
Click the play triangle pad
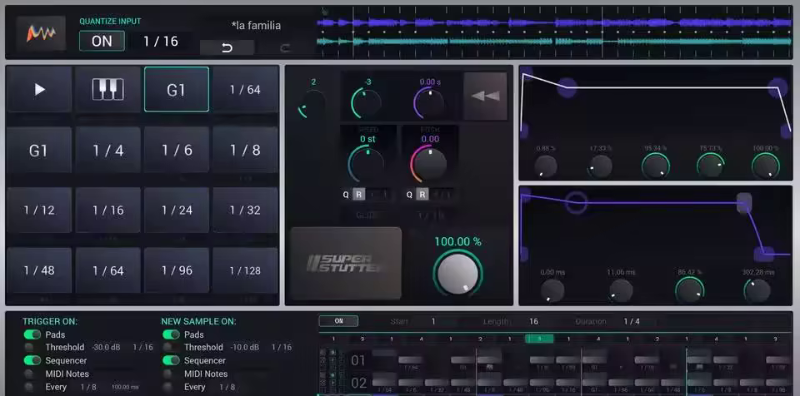[40, 89]
